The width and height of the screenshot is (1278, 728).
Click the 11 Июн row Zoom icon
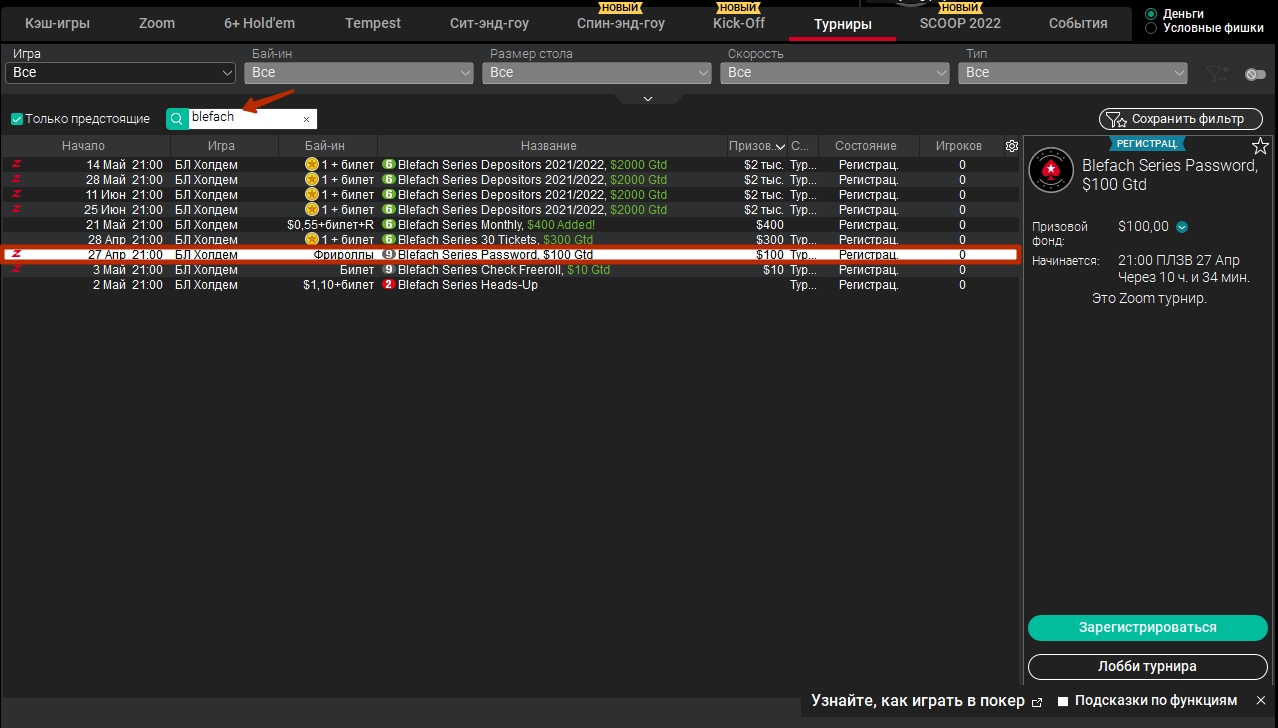point(16,194)
